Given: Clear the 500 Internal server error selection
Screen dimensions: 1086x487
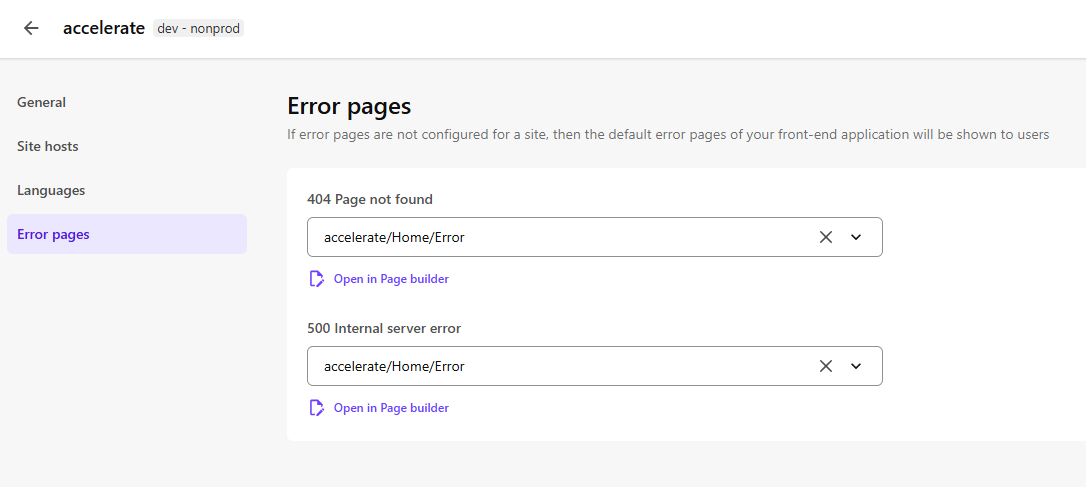Looking at the screenshot, I should [825, 366].
